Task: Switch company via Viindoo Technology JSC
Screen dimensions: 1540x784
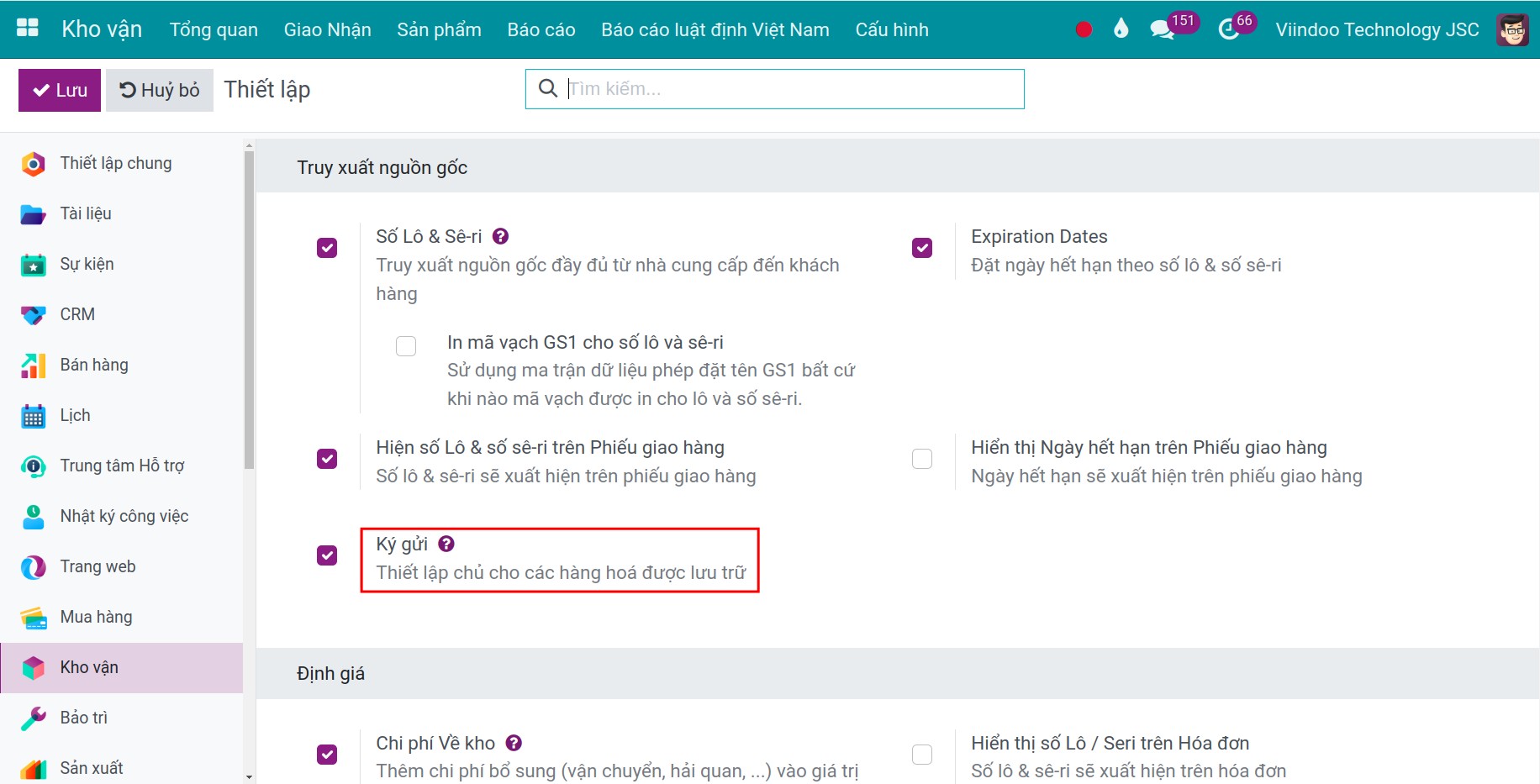Action: tap(1377, 29)
